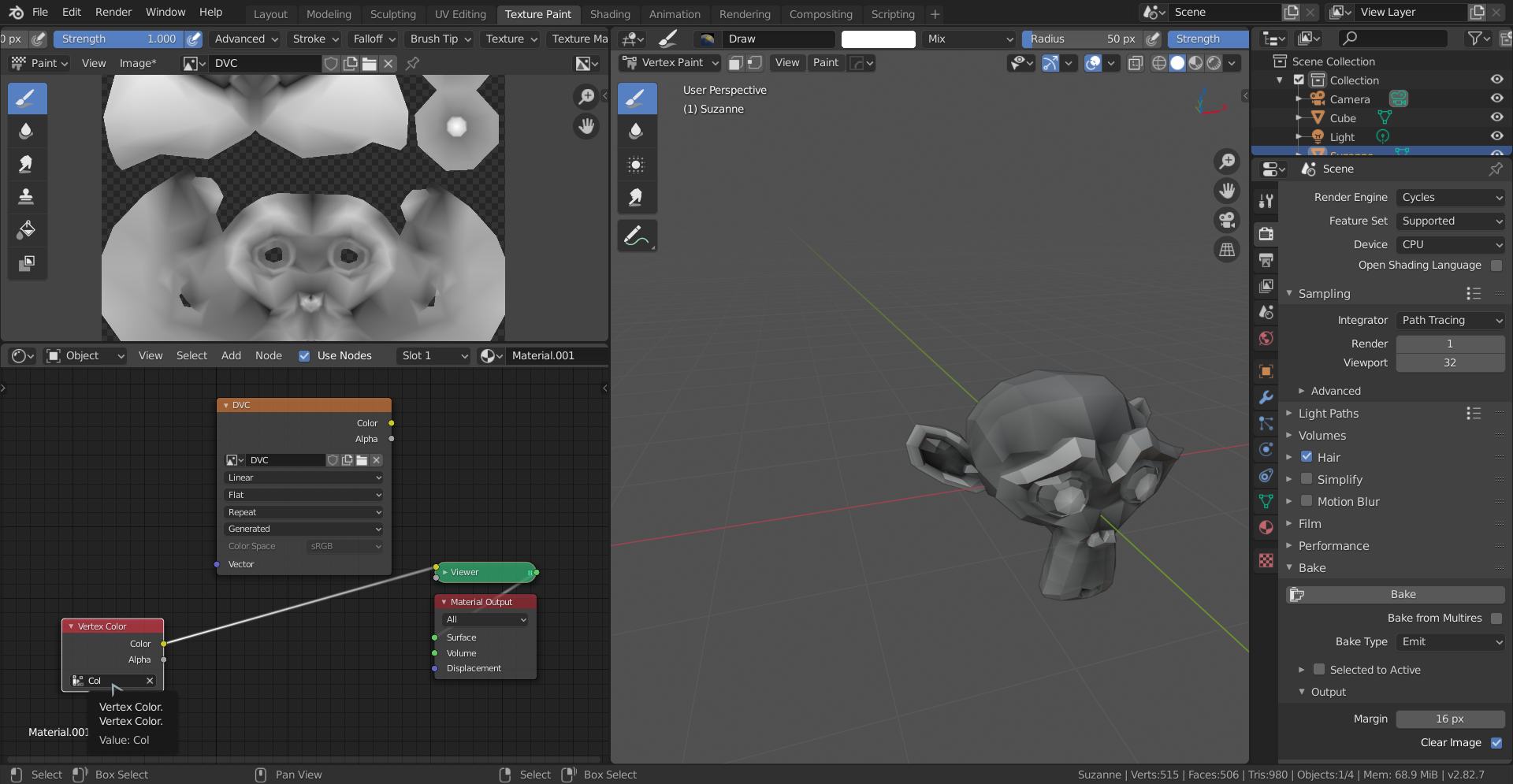Select the Soften tool in the image editor
The height and width of the screenshot is (784, 1513).
(x=27, y=132)
